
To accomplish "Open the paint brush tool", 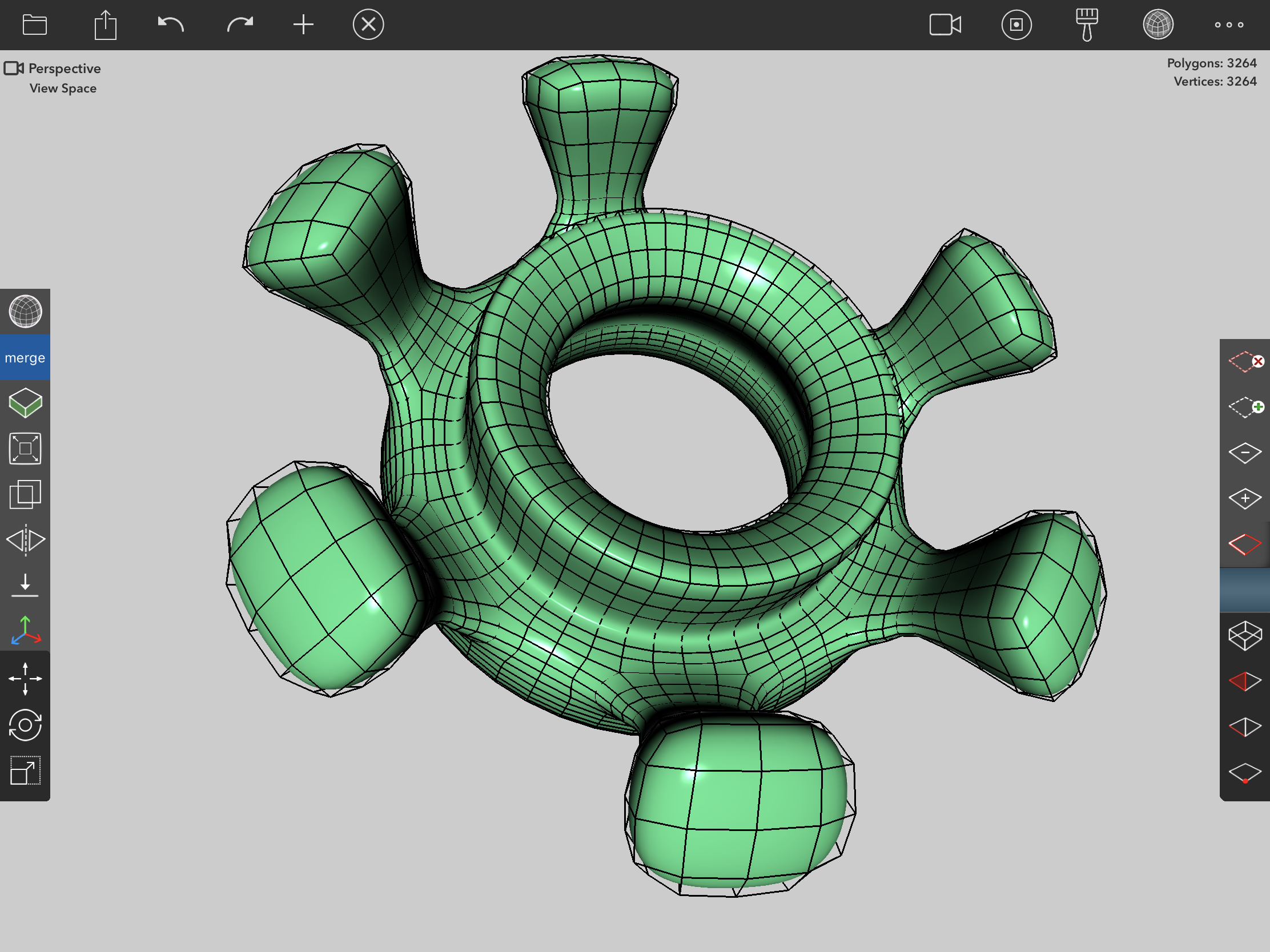I will click(x=1086, y=25).
